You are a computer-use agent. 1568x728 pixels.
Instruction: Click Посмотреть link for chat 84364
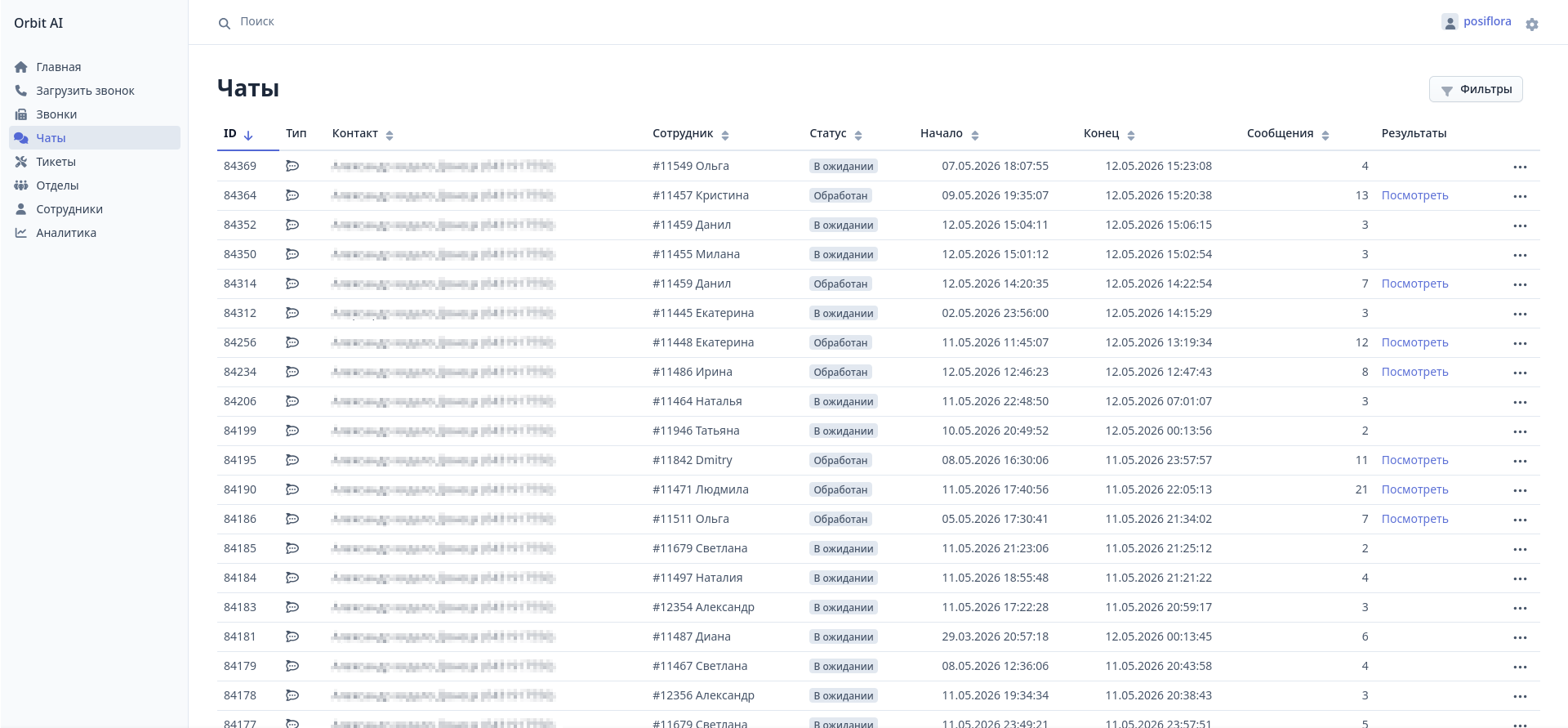(1414, 195)
